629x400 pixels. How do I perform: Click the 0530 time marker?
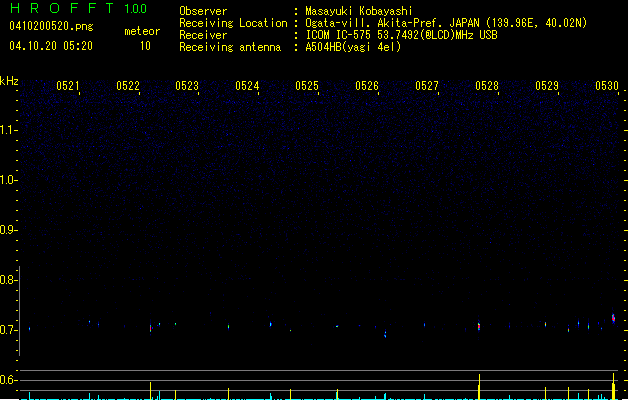coord(607,86)
